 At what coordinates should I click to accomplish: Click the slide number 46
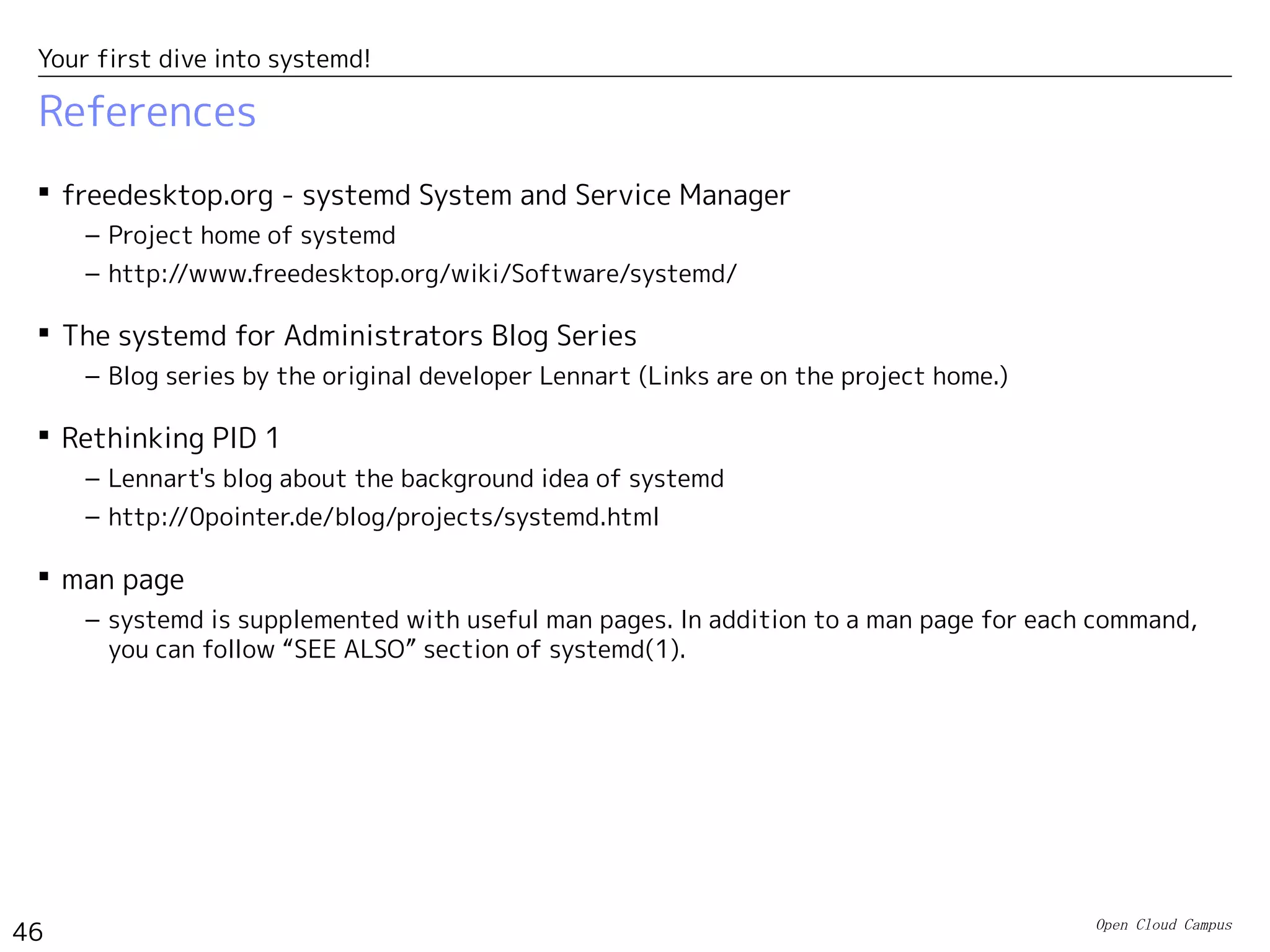pyautogui.click(x=28, y=932)
